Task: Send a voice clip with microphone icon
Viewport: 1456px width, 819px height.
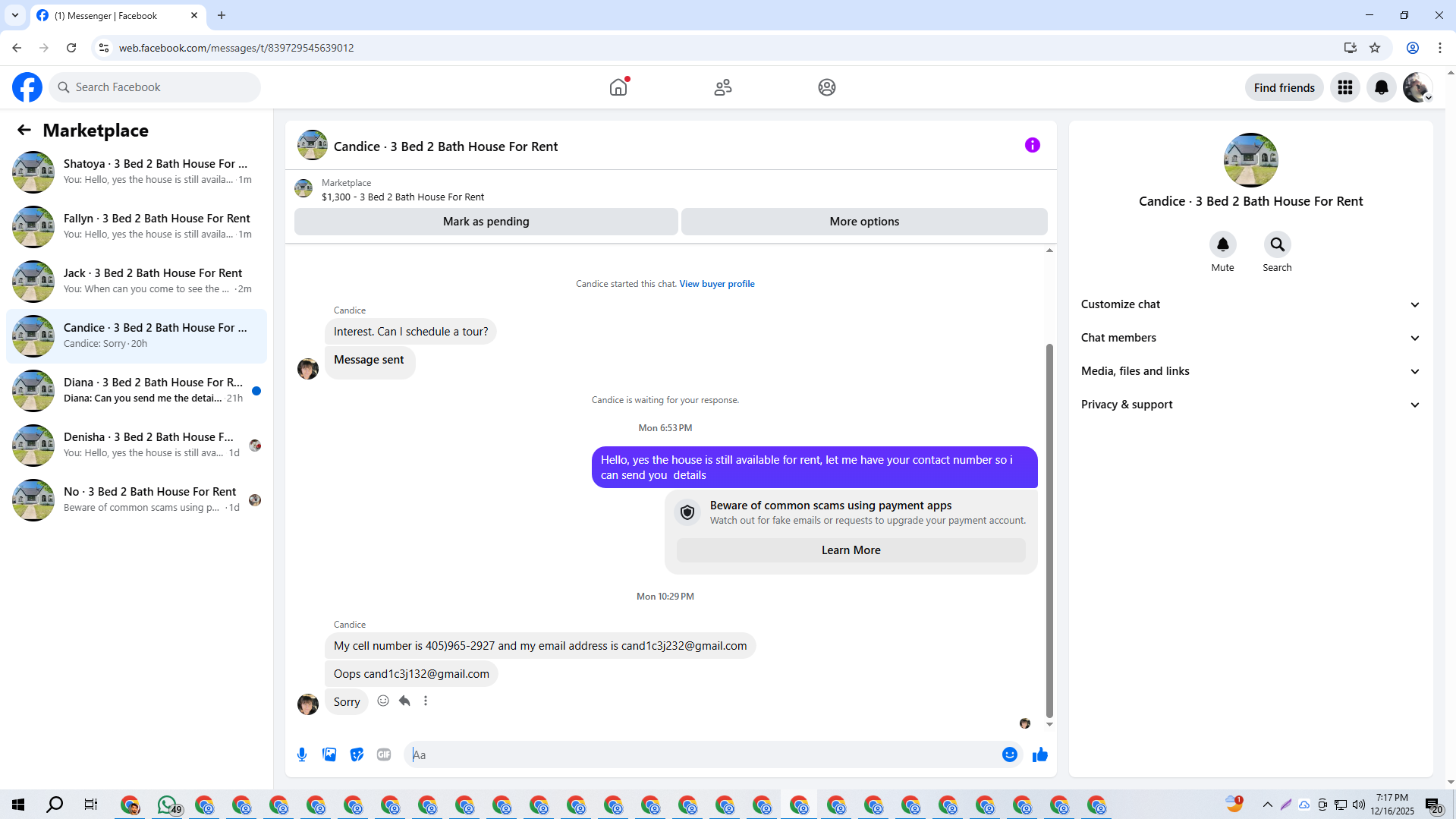Action: 302,754
